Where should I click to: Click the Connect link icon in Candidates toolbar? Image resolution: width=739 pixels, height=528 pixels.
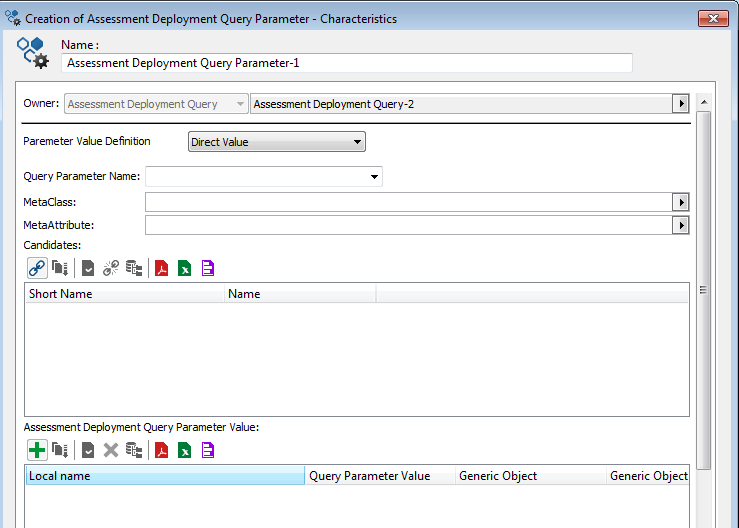click(x=37, y=268)
